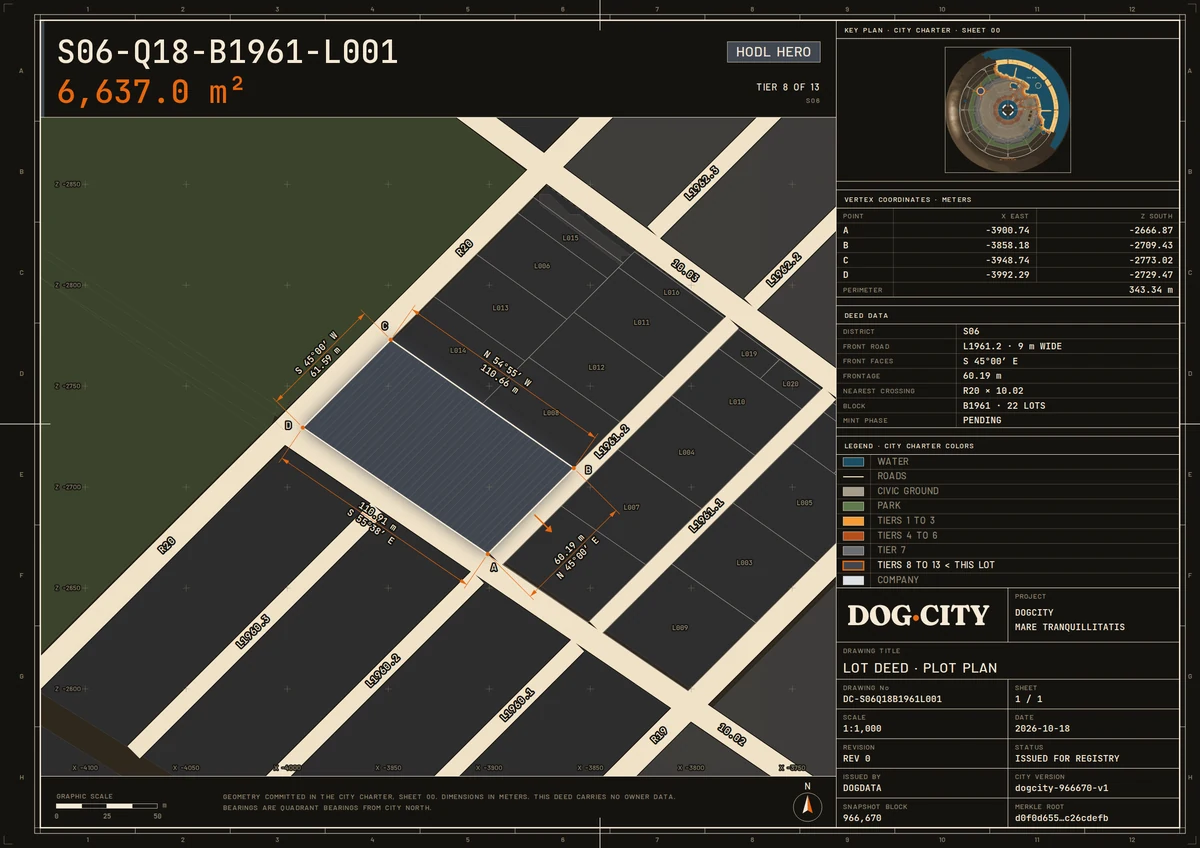Image resolution: width=1200 pixels, height=848 pixels.
Task: Click status value ISSUED FOR REGISTRY
Action: pyautogui.click(x=1067, y=758)
